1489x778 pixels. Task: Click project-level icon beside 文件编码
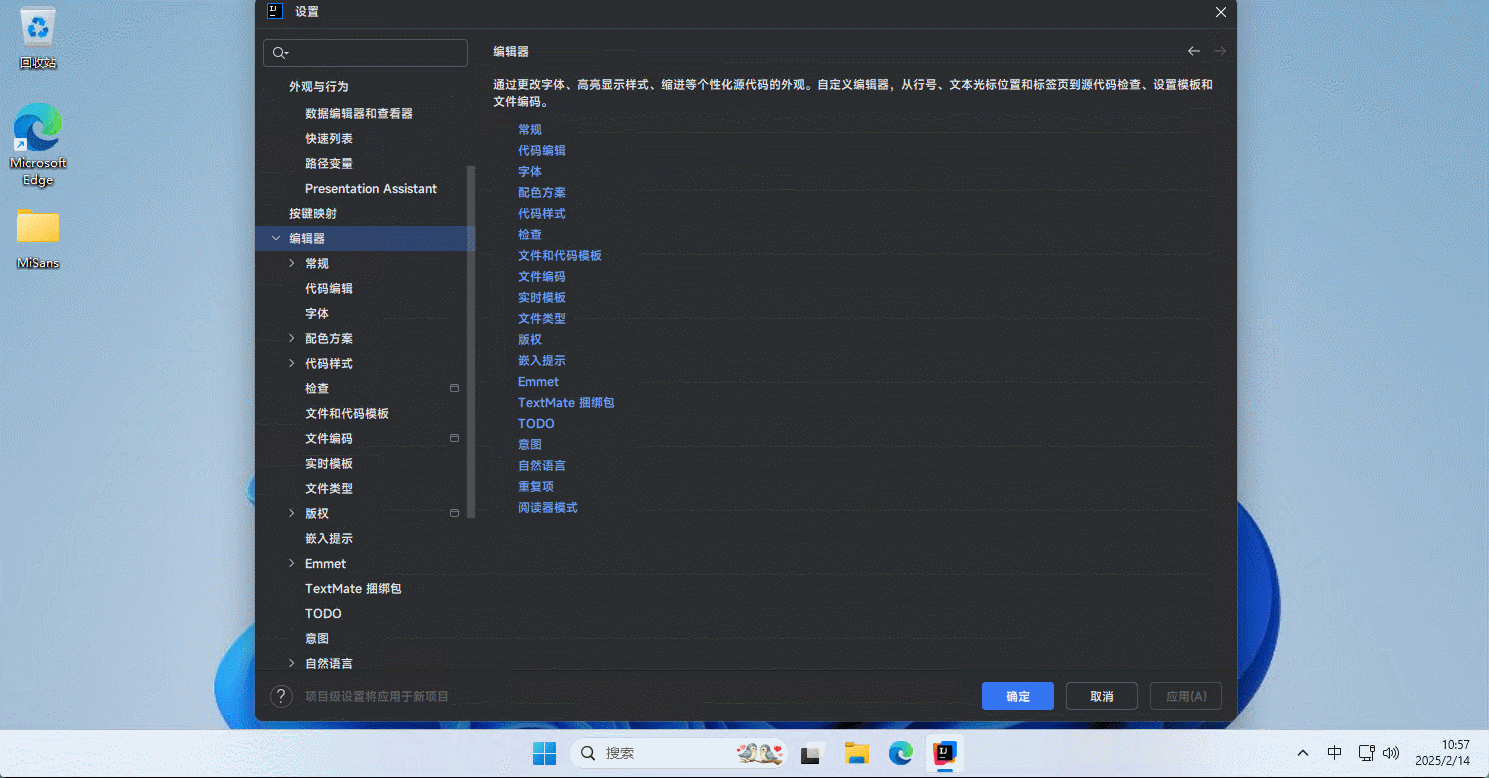coord(454,438)
